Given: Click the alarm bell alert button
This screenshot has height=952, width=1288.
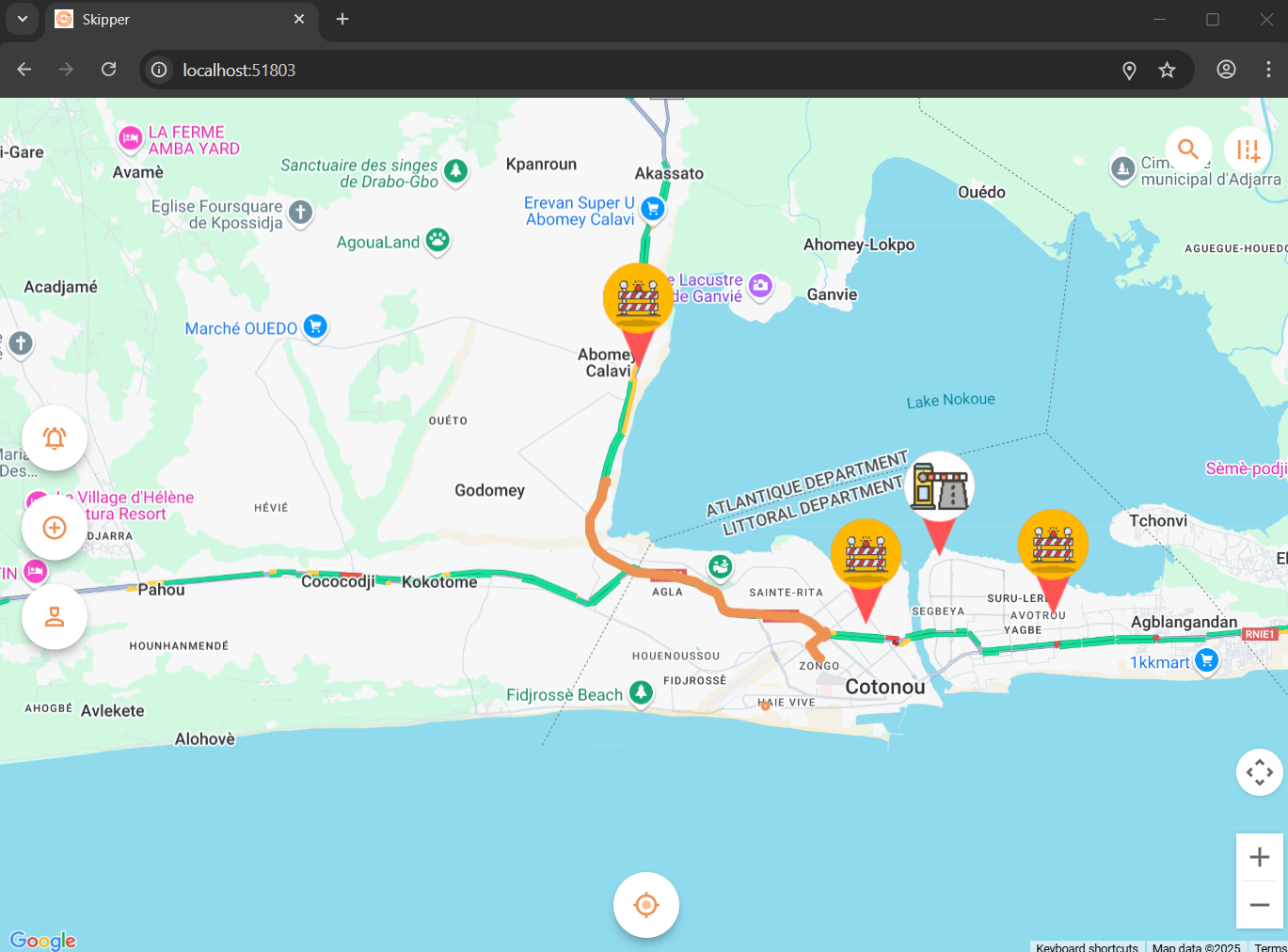Looking at the screenshot, I should (x=55, y=438).
